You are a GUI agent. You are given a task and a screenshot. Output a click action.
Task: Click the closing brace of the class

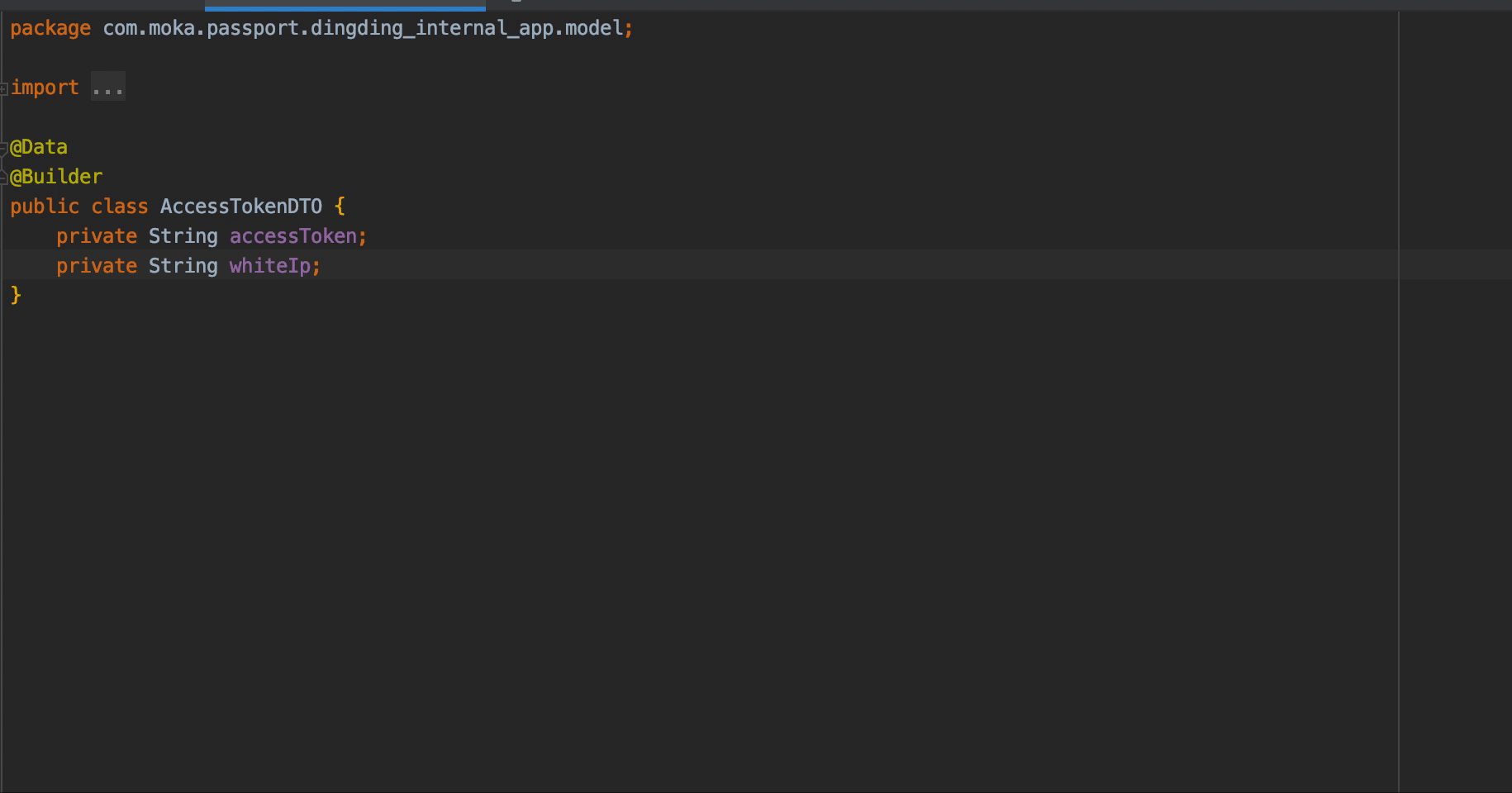pyautogui.click(x=15, y=294)
